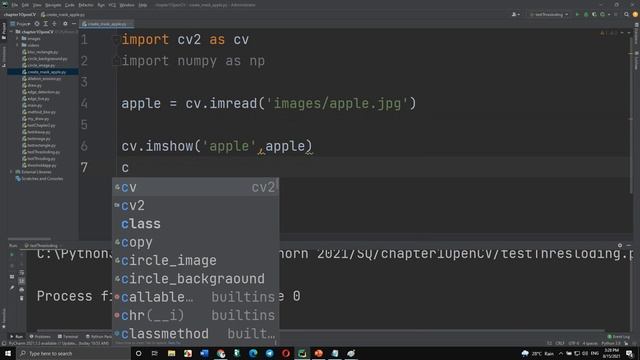Open the Run menu
The height and width of the screenshot is (360, 640).
click(x=101, y=5)
